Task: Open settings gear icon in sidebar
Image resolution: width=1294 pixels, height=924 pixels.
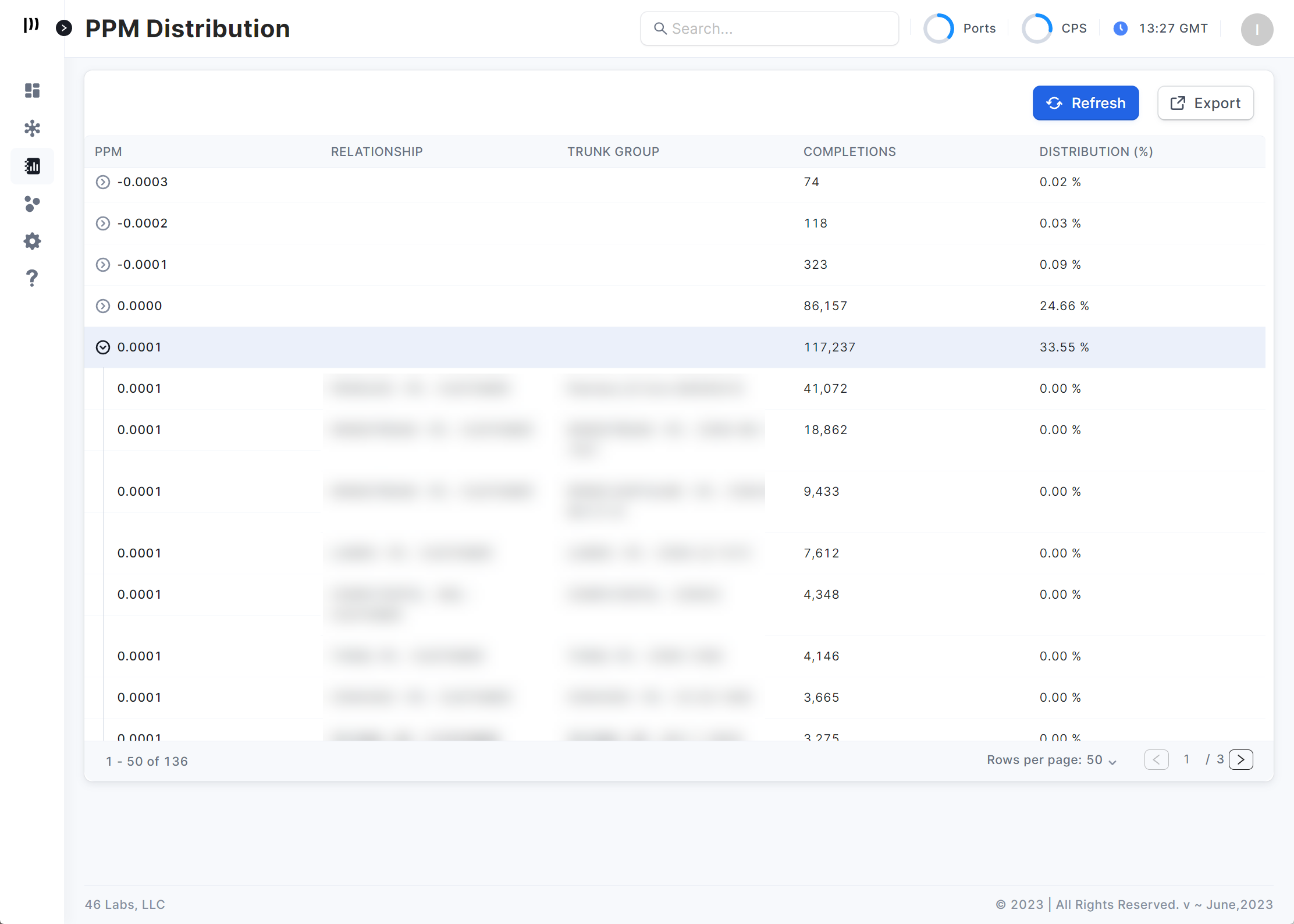Action: [33, 241]
